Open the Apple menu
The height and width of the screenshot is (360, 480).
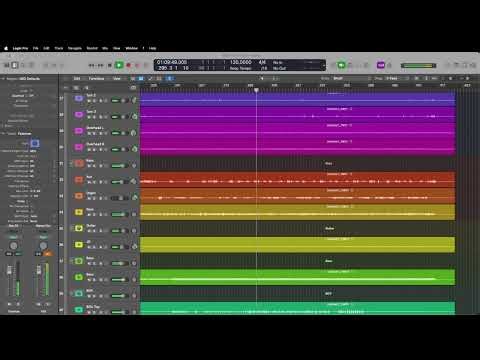click(6, 48)
